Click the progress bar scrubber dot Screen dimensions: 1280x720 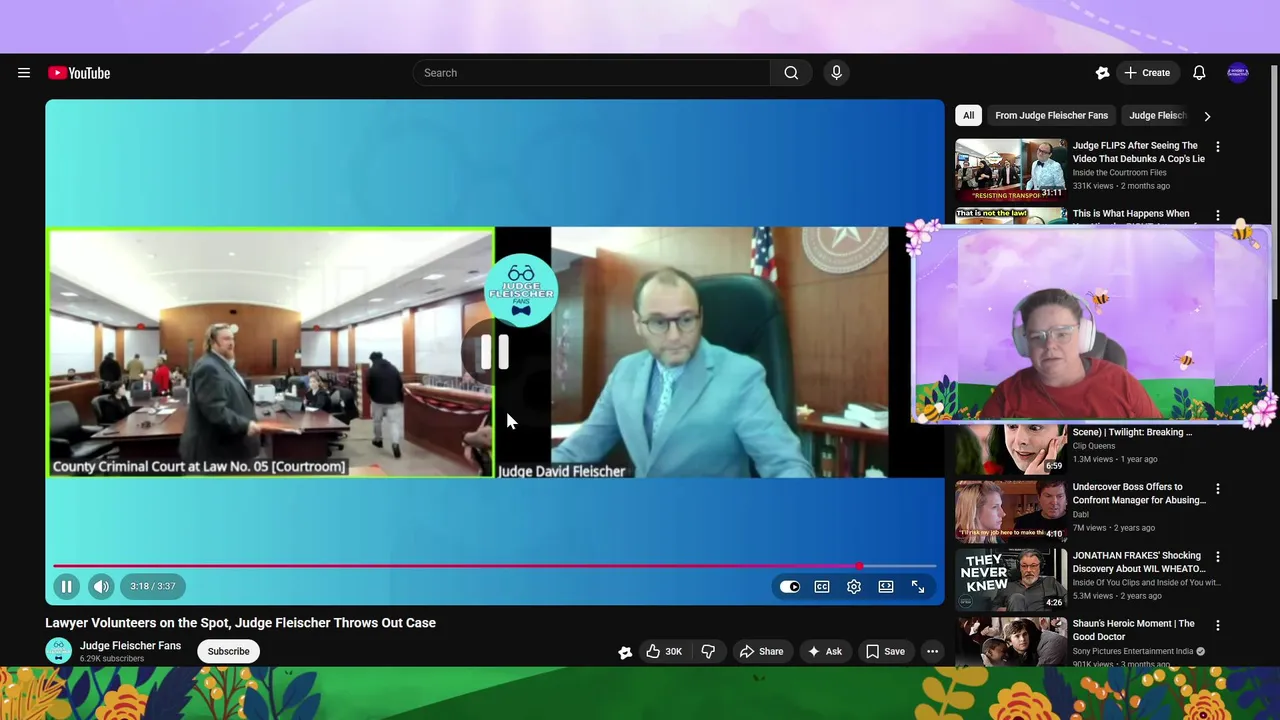[x=859, y=566]
